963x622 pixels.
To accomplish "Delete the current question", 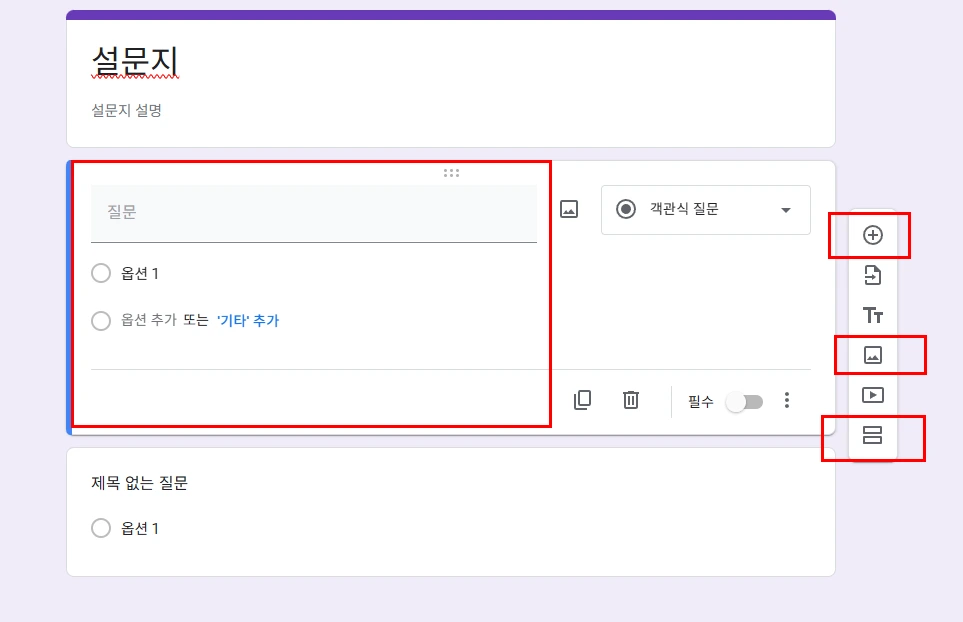I will pos(631,400).
